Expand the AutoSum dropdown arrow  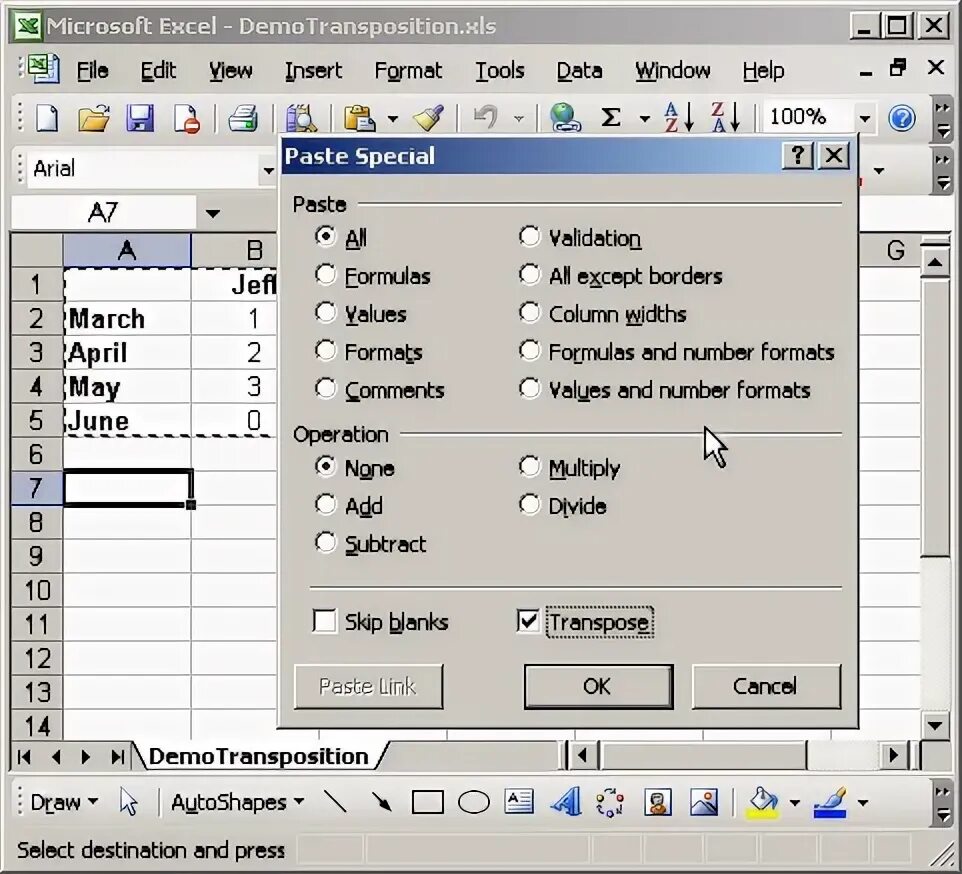tap(644, 117)
